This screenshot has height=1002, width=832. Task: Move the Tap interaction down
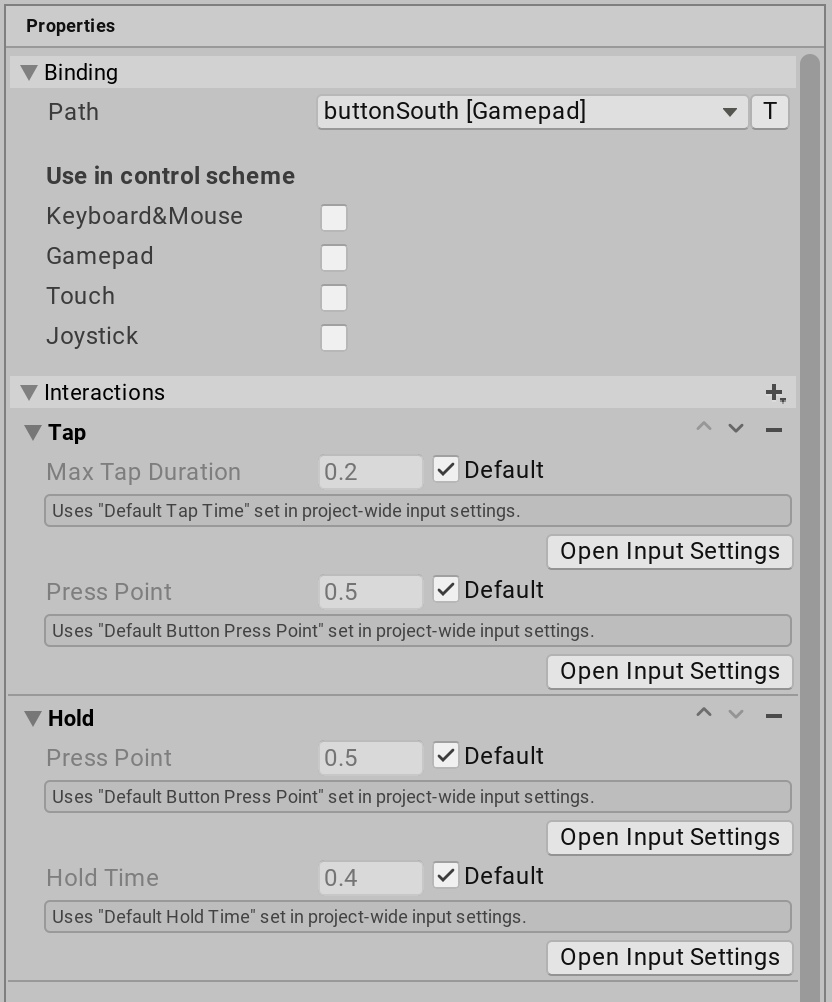click(x=736, y=428)
